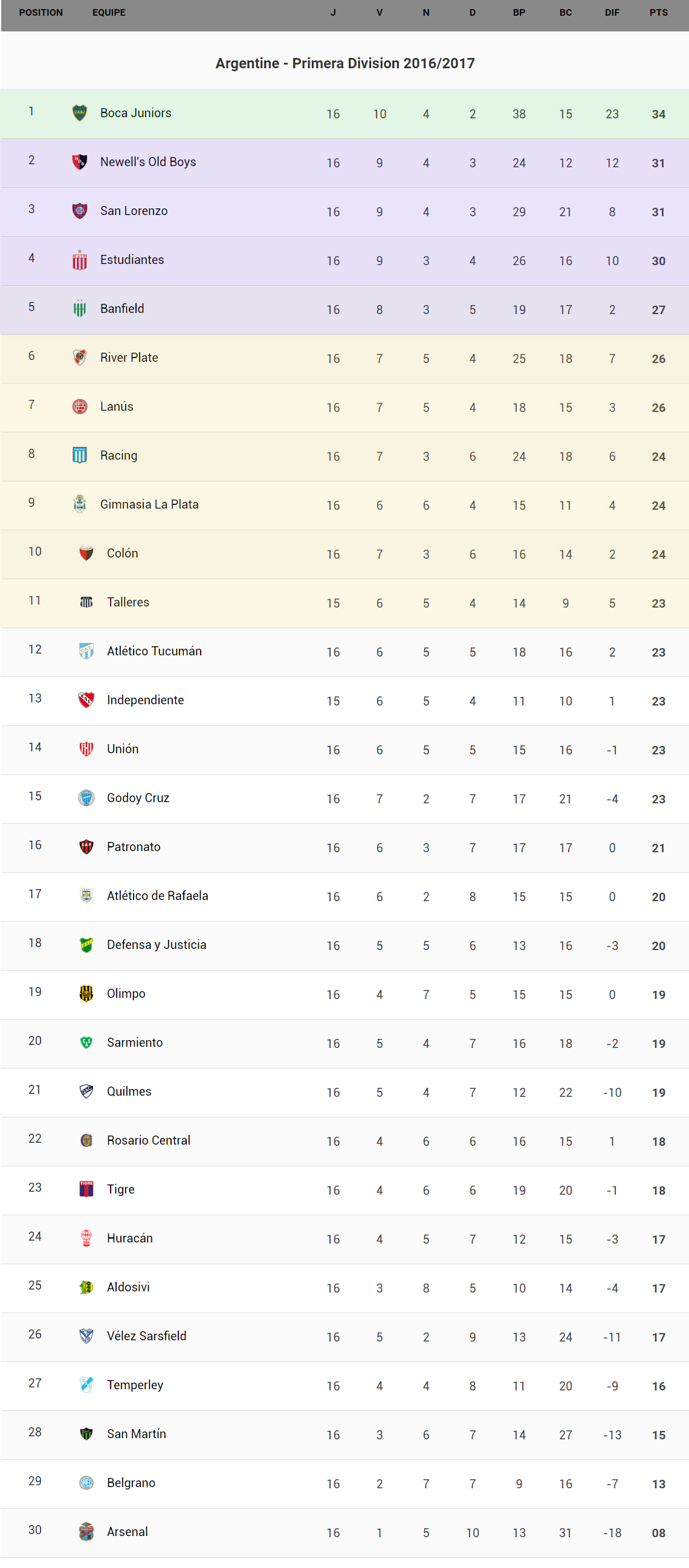Viewport: 689px width, 1568px height.
Task: Sort by the PTS column header
Action: (658, 13)
